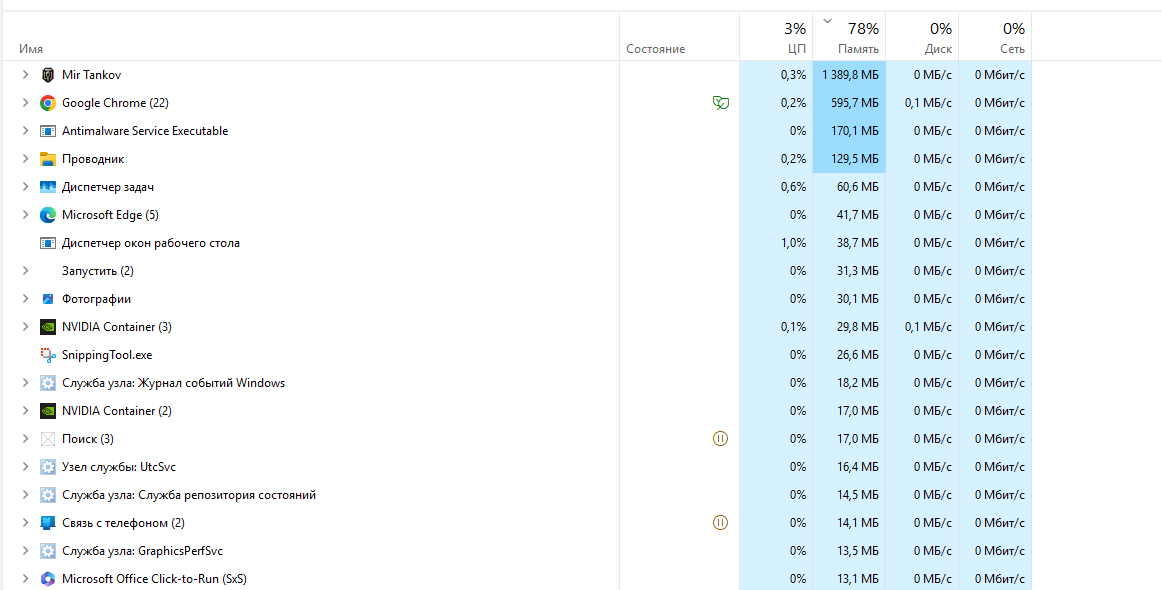Click the Microsoft Office Click-to-Run icon
The height and width of the screenshot is (590, 1162).
coord(47,579)
